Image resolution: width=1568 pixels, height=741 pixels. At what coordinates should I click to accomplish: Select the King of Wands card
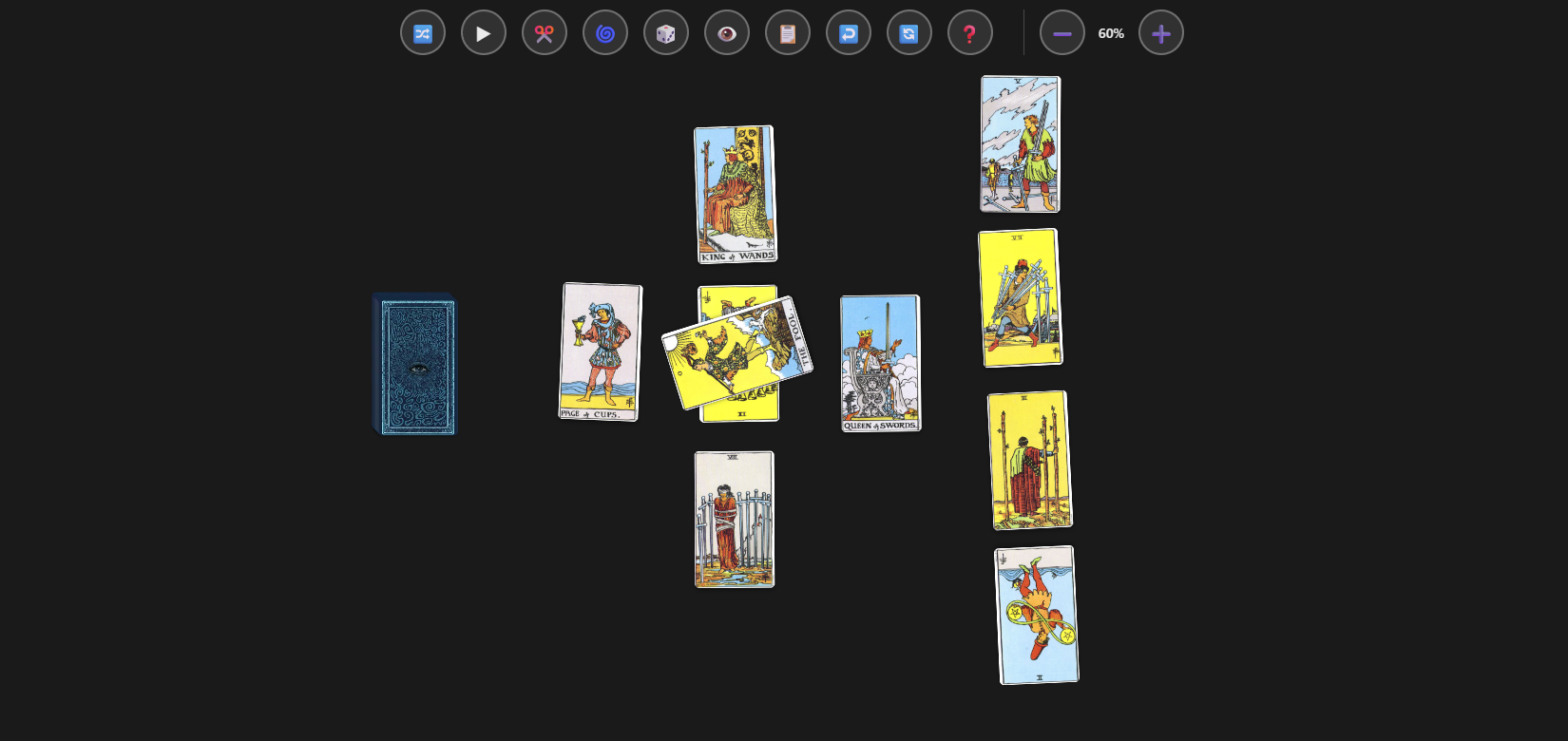coord(736,194)
